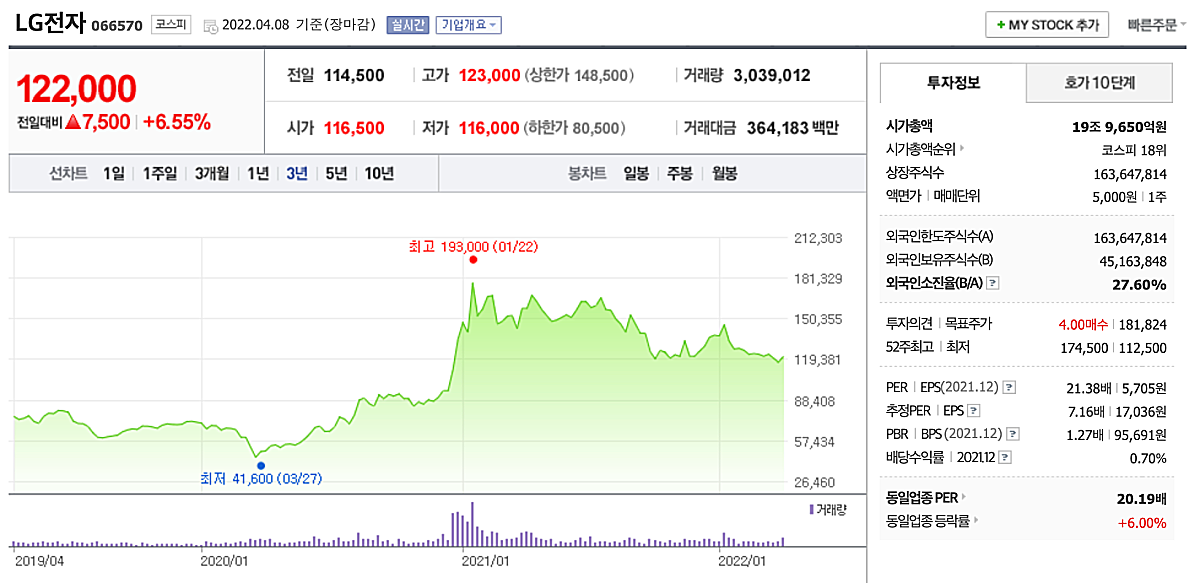Click the purple 거래량 legend square
Screen dimensions: 1200x583
[x=812, y=510]
